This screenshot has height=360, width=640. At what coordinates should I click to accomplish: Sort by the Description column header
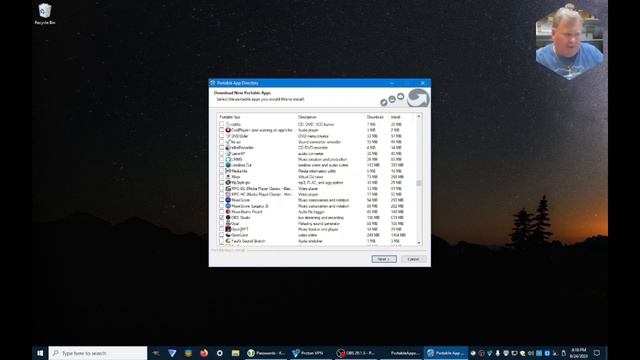coord(330,117)
